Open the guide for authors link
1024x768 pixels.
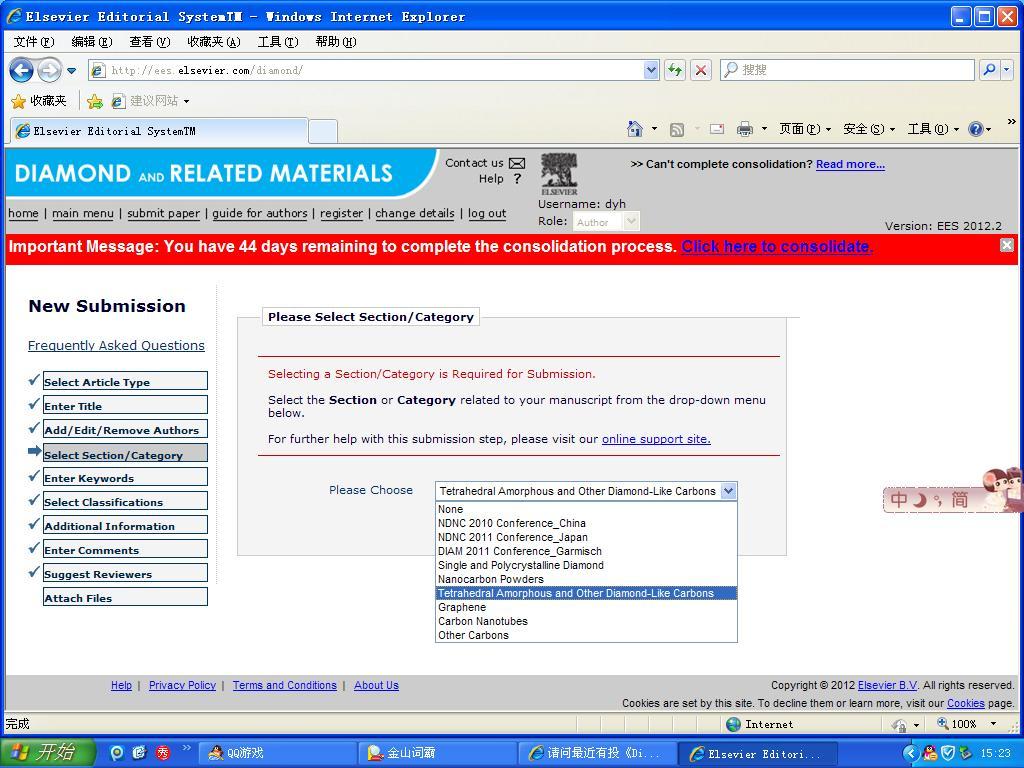click(260, 213)
